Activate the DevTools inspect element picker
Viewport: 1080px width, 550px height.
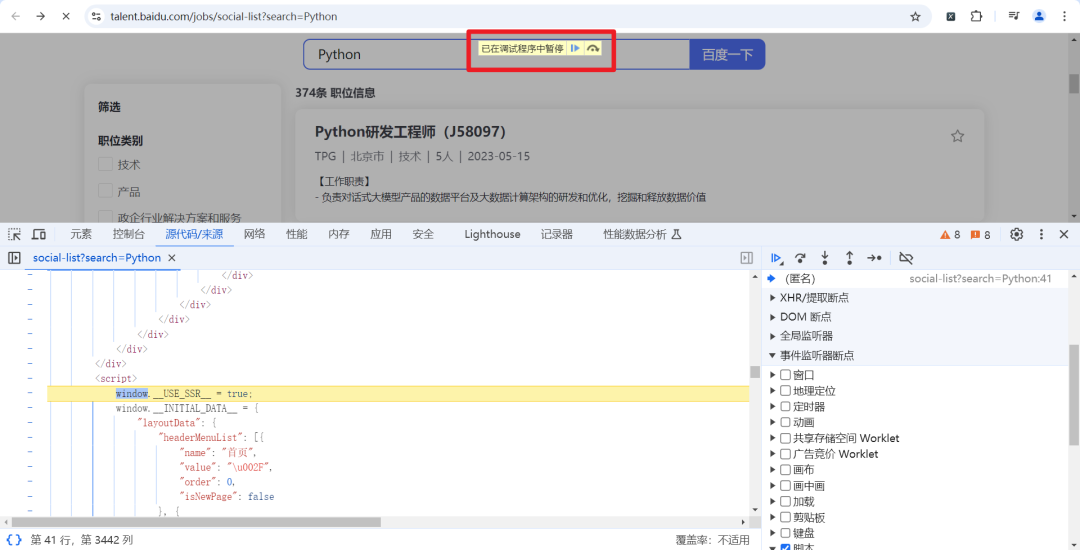(14, 235)
